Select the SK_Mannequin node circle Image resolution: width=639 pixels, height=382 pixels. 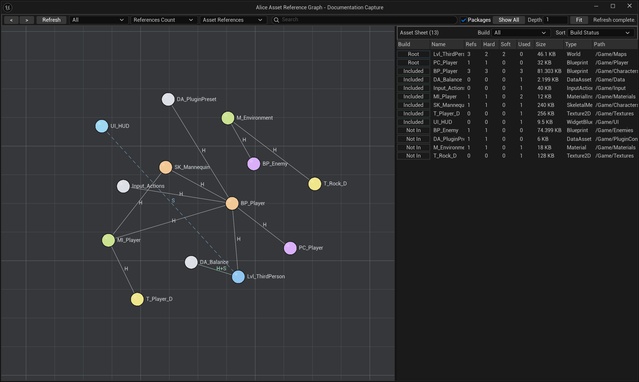(x=165, y=167)
